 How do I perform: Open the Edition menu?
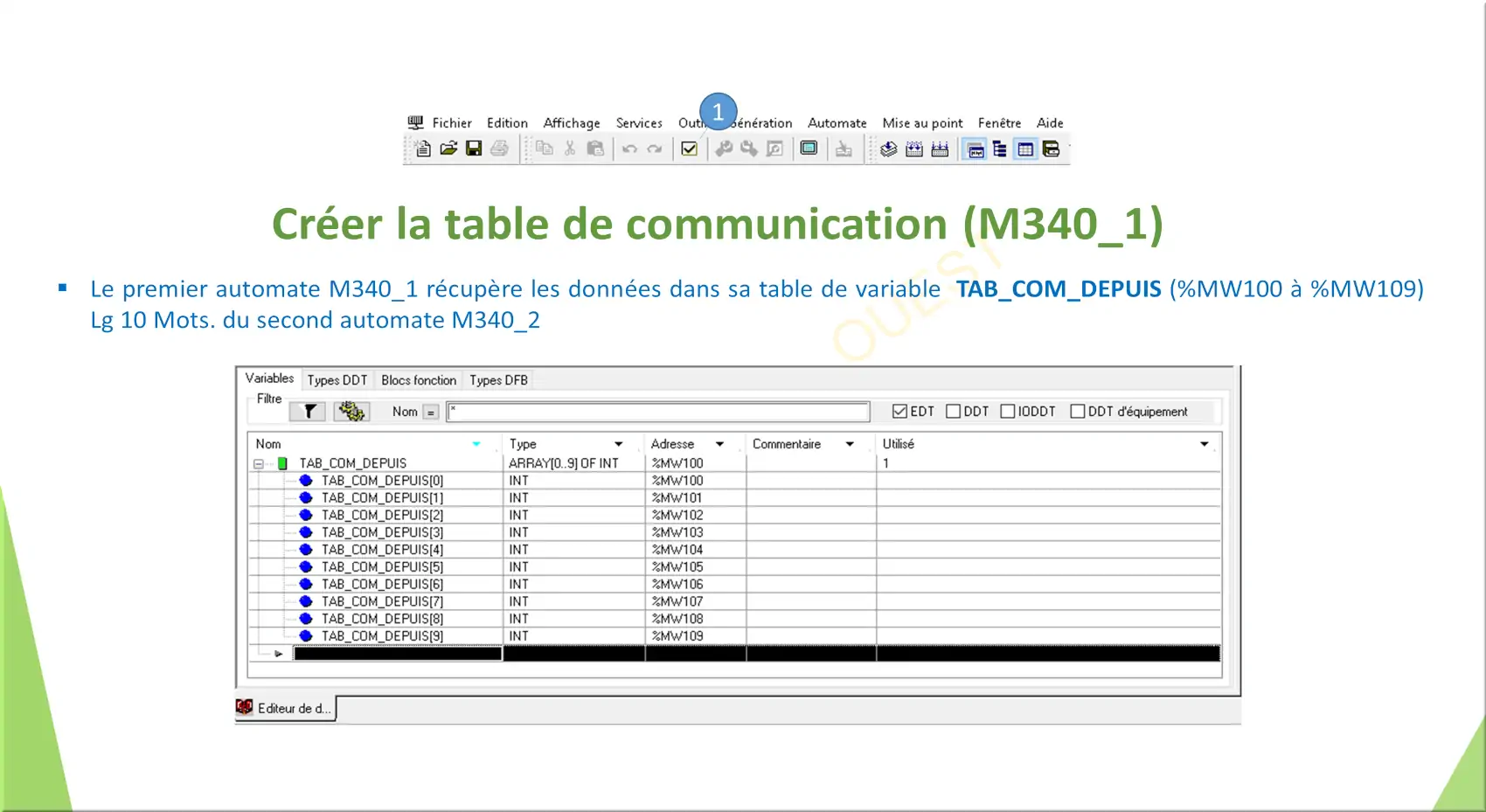click(x=507, y=123)
